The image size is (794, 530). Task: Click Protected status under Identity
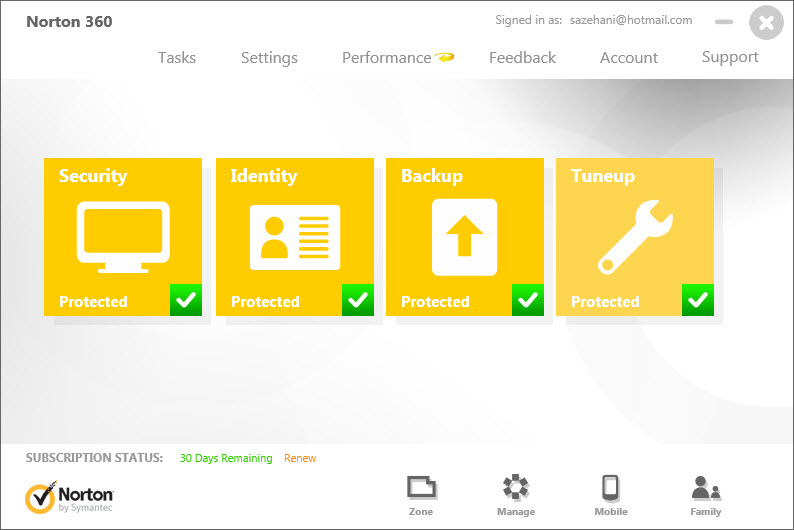click(x=265, y=302)
